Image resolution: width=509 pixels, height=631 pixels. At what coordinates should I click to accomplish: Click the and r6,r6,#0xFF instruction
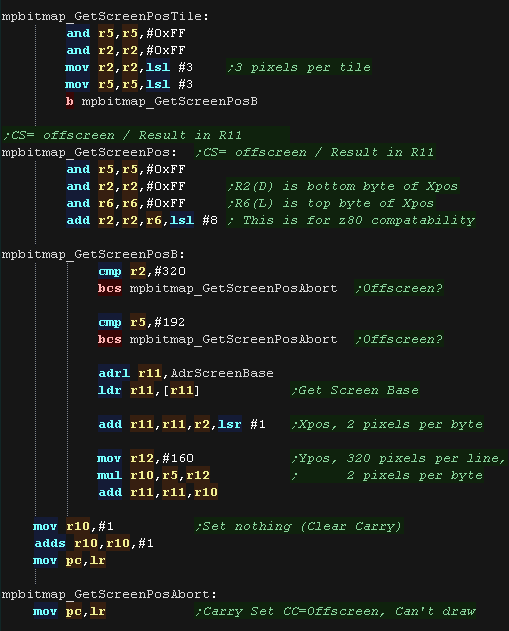(126, 203)
